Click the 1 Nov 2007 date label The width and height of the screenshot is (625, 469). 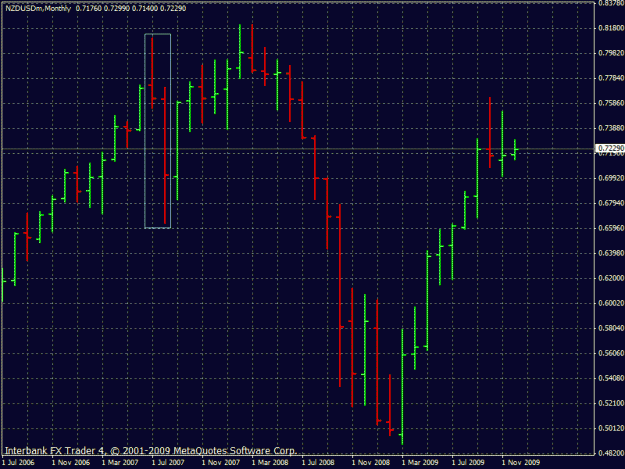point(221,463)
